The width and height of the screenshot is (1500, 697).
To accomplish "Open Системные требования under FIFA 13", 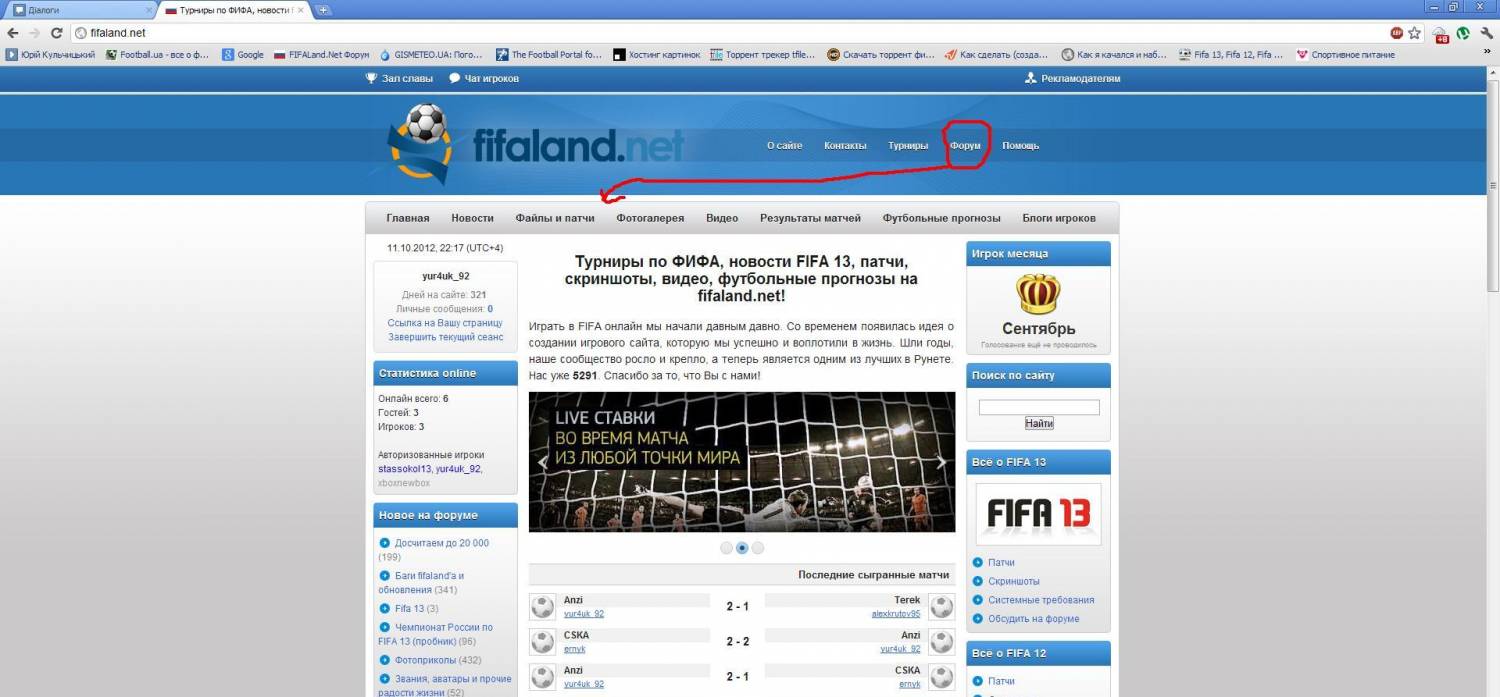I will pos(1041,600).
